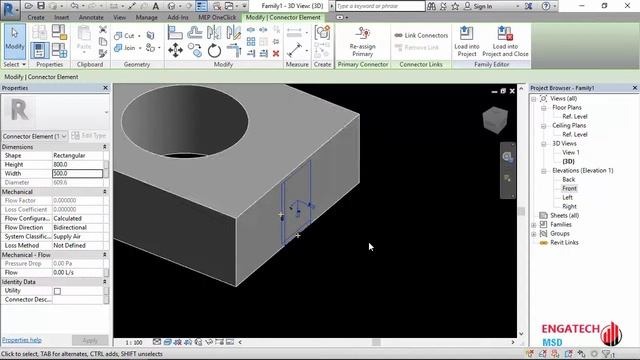Click the Width value field
This screenshot has height=360, width=640.
pos(78,173)
